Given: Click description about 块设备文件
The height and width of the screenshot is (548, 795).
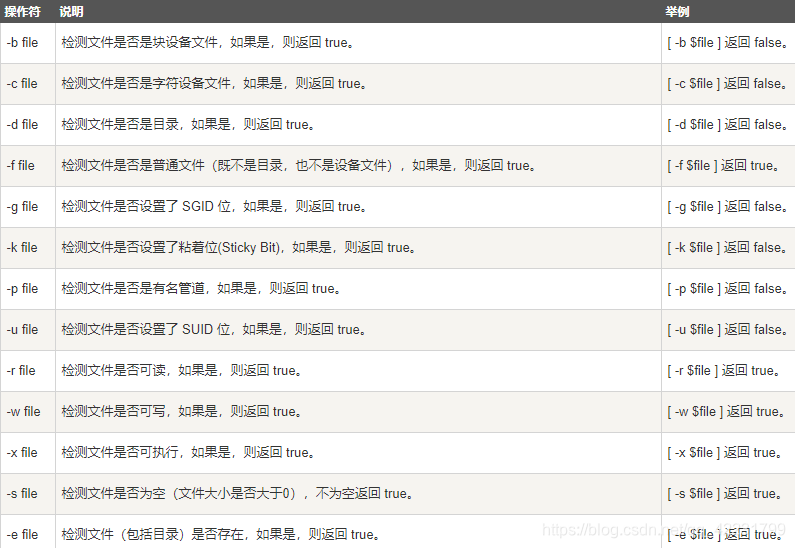Looking at the screenshot, I should (208, 43).
